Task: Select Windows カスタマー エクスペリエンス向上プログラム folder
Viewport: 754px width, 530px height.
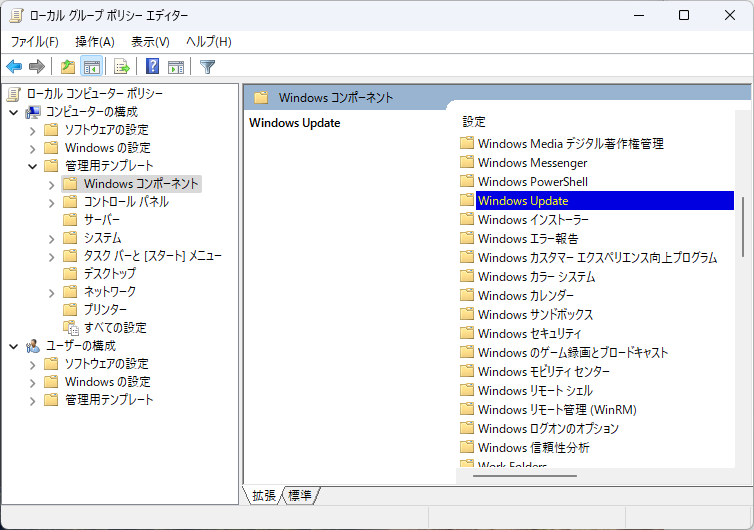Action: point(597,258)
